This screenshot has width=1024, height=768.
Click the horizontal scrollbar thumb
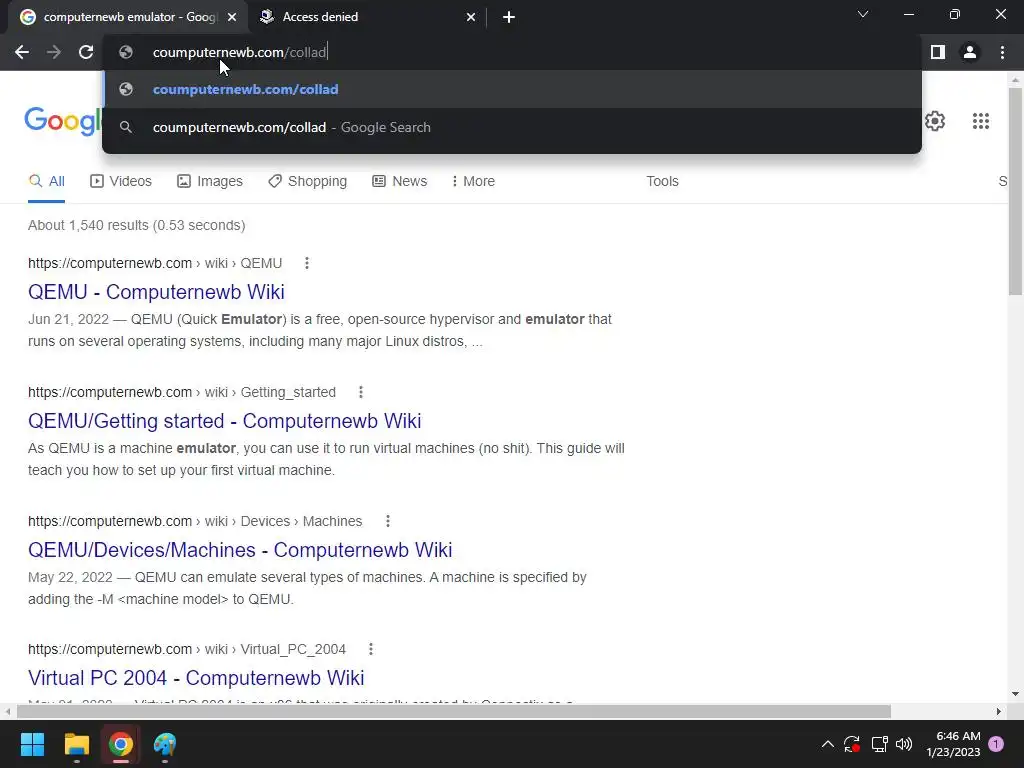click(453, 711)
